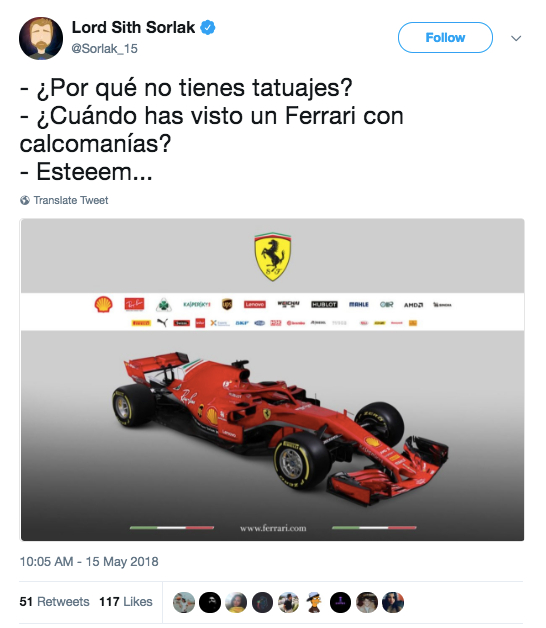
Task: Click Translate Tweet
Action: point(71,200)
